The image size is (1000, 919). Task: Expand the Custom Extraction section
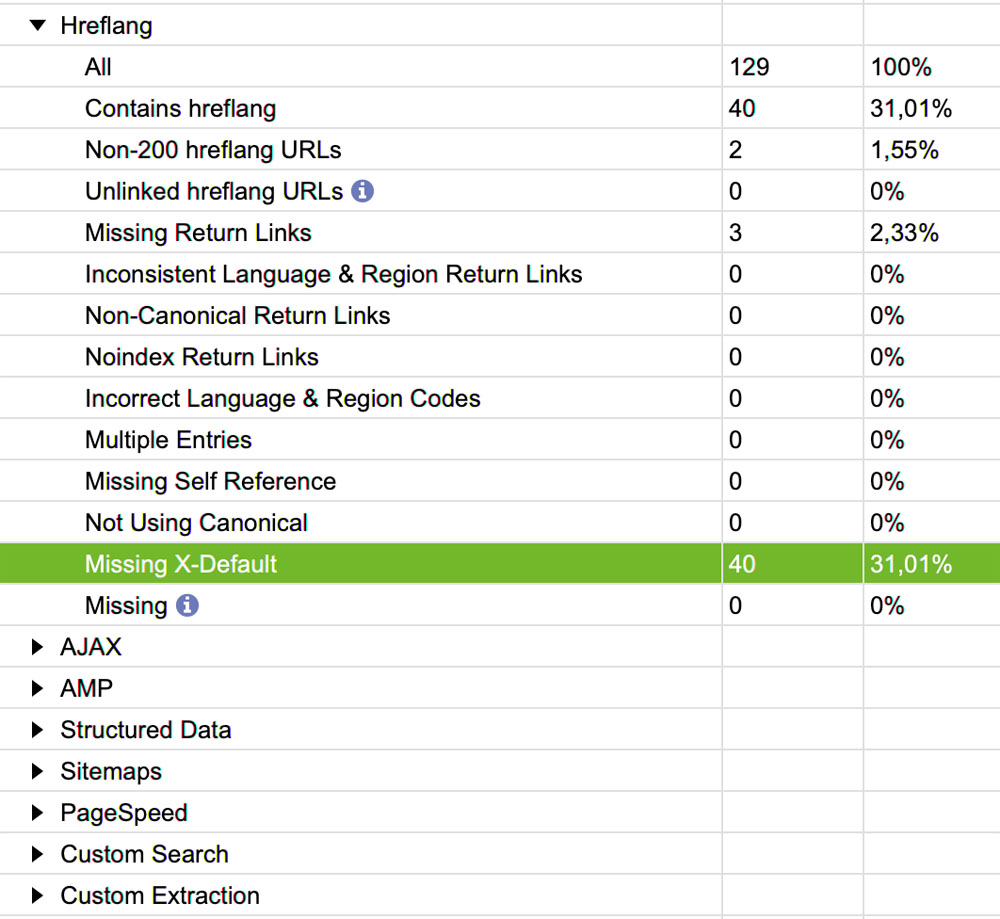click(38, 896)
